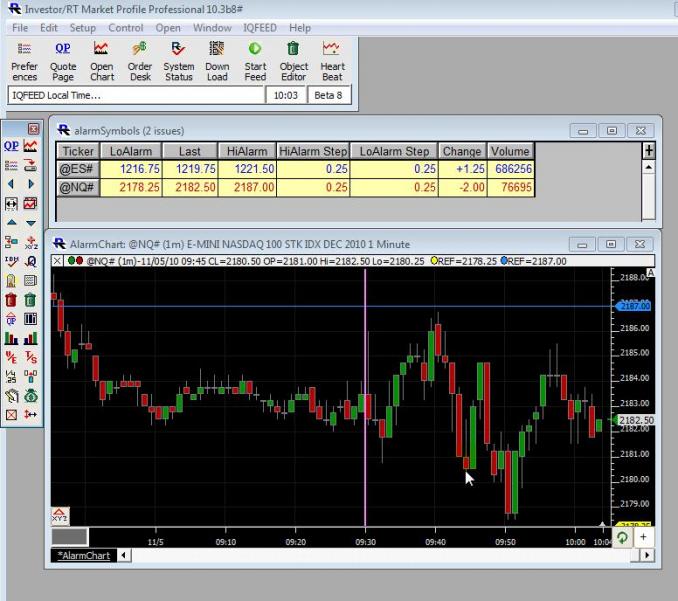Screen dimensions: 678x601
Task: Open the Heart Beat tool
Action: point(332,61)
